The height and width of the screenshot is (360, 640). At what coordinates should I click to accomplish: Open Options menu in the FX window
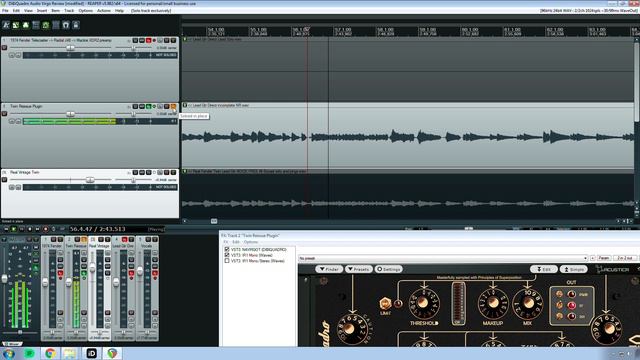[x=251, y=242]
